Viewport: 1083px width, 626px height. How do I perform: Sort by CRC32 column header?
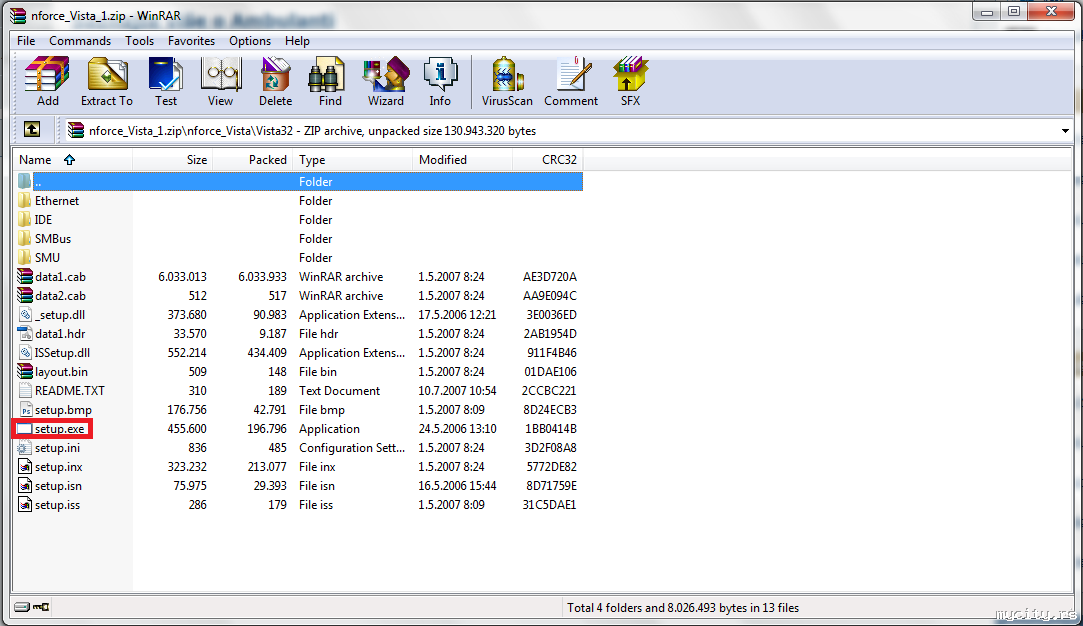coord(548,160)
